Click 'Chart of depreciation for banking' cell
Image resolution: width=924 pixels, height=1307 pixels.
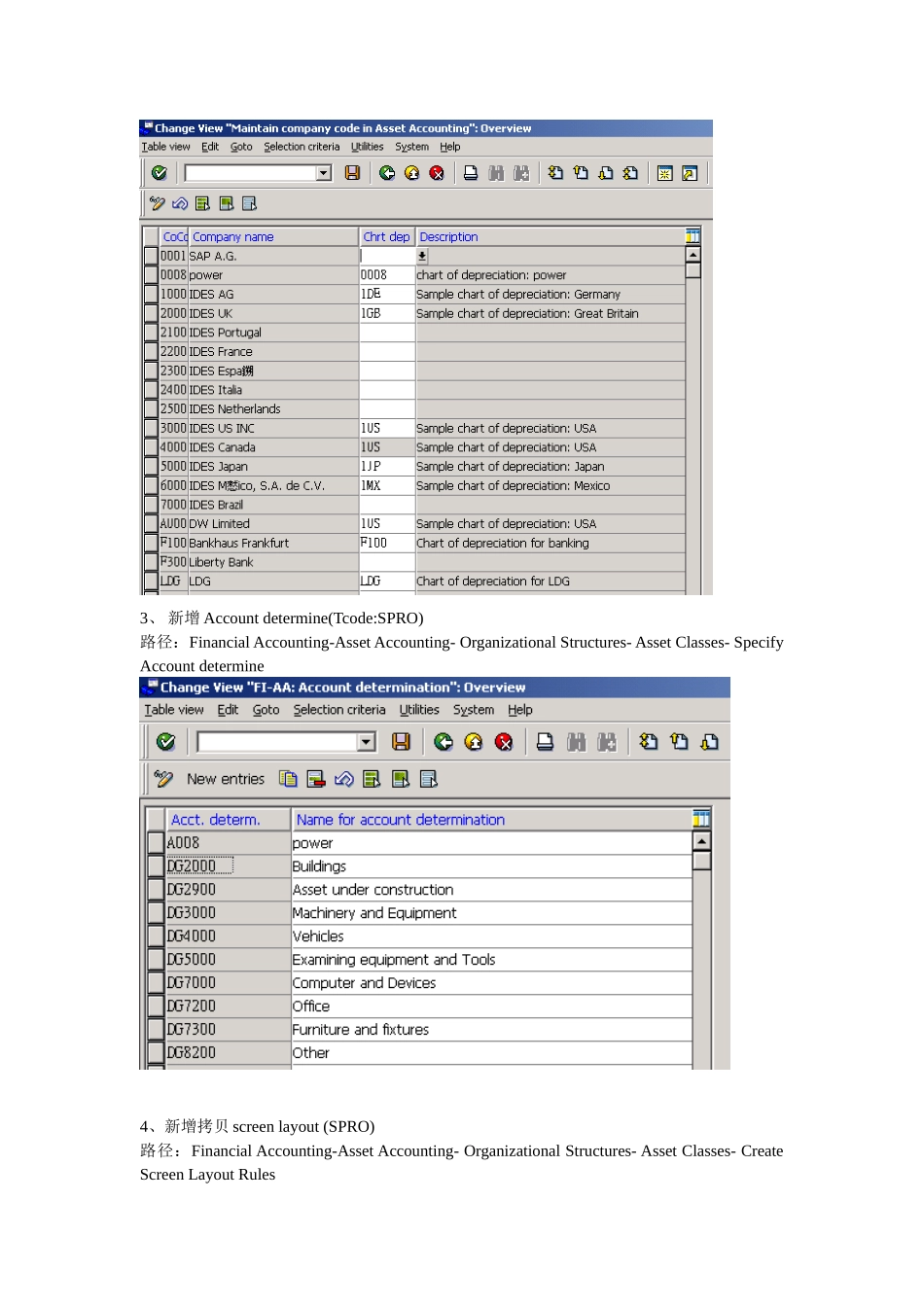point(551,543)
